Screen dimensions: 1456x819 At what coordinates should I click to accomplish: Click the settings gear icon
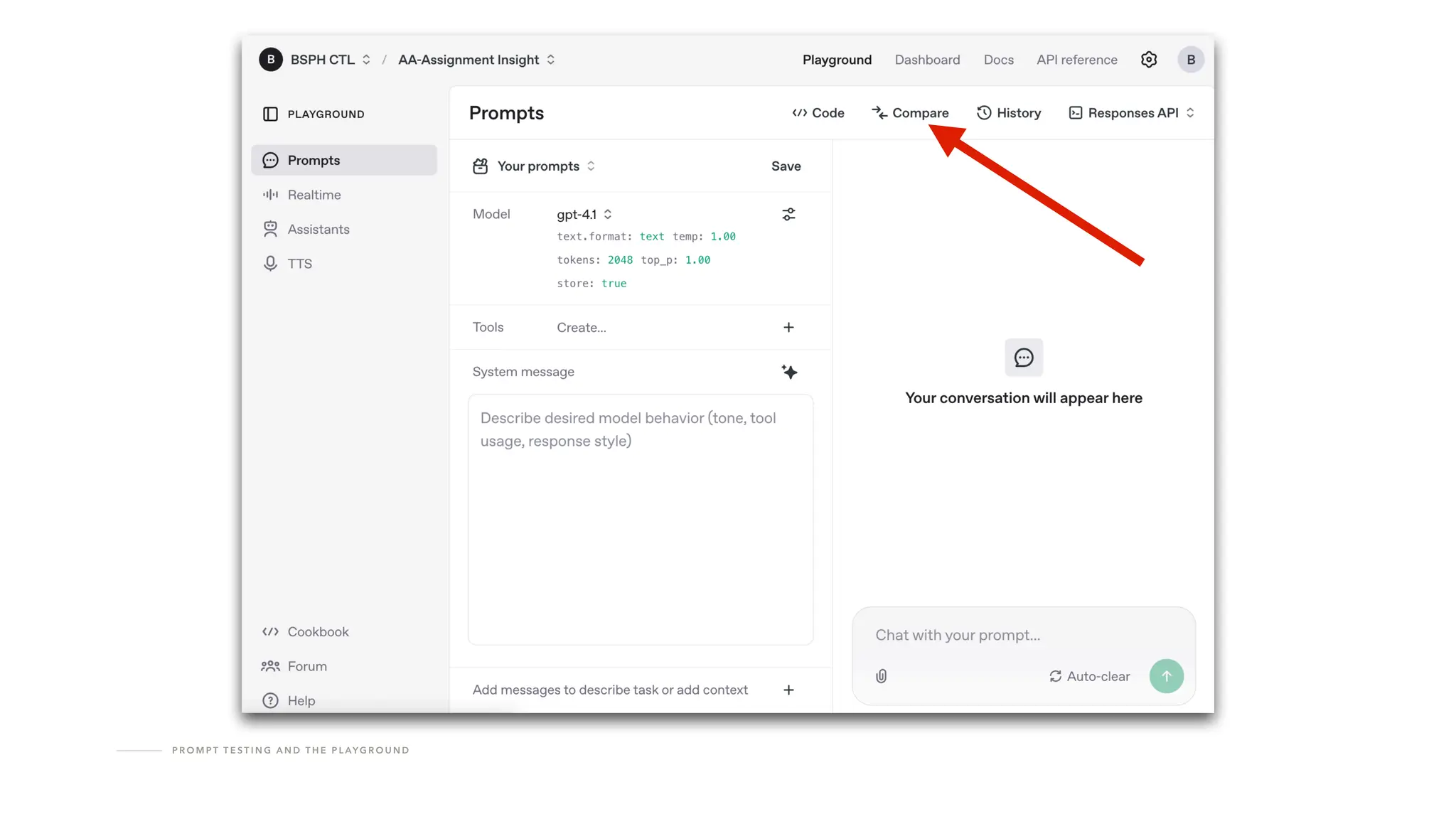coord(1149,60)
